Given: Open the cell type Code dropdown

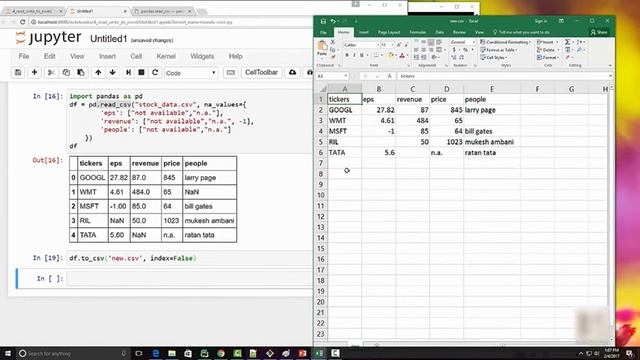Looking at the screenshot, I should pyautogui.click(x=191, y=73).
